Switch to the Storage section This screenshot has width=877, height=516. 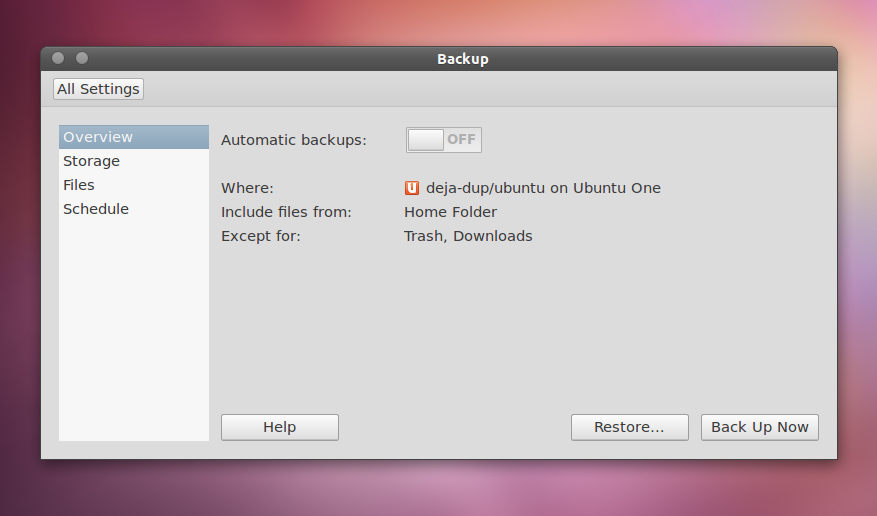tap(134, 161)
